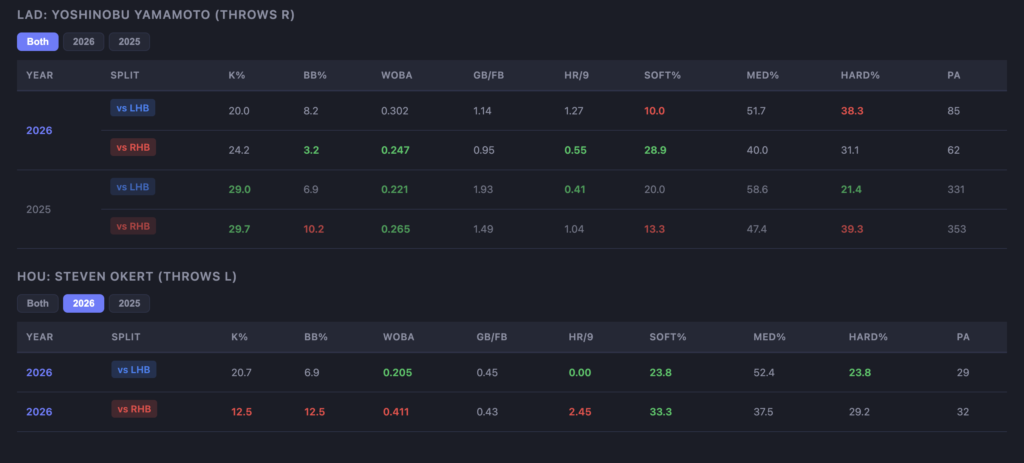Click Okert's 32 PA value
This screenshot has width=1024, height=463.
[963, 412]
